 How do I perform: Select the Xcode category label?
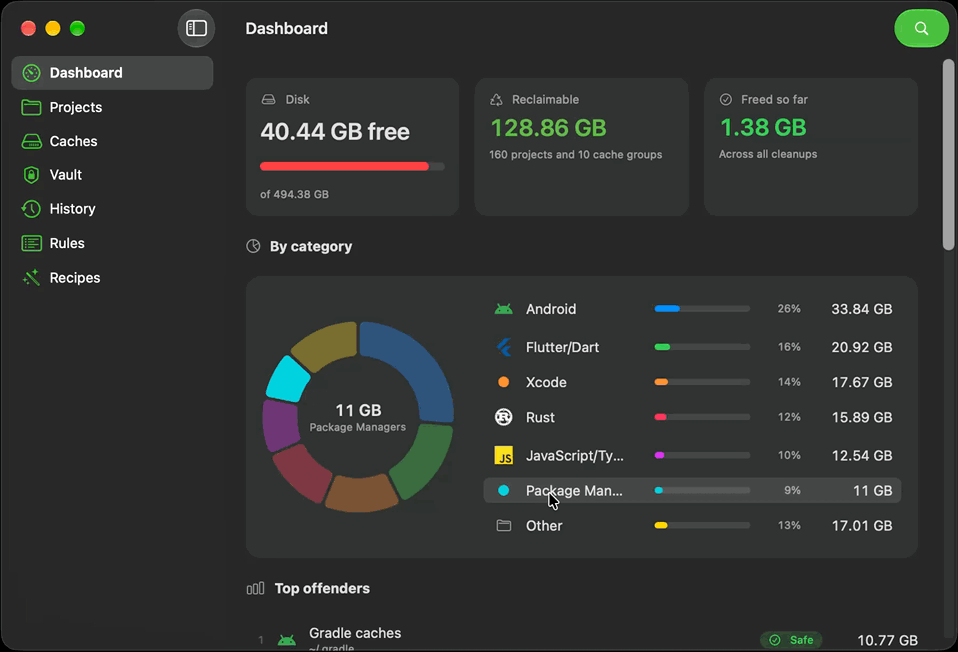[546, 382]
